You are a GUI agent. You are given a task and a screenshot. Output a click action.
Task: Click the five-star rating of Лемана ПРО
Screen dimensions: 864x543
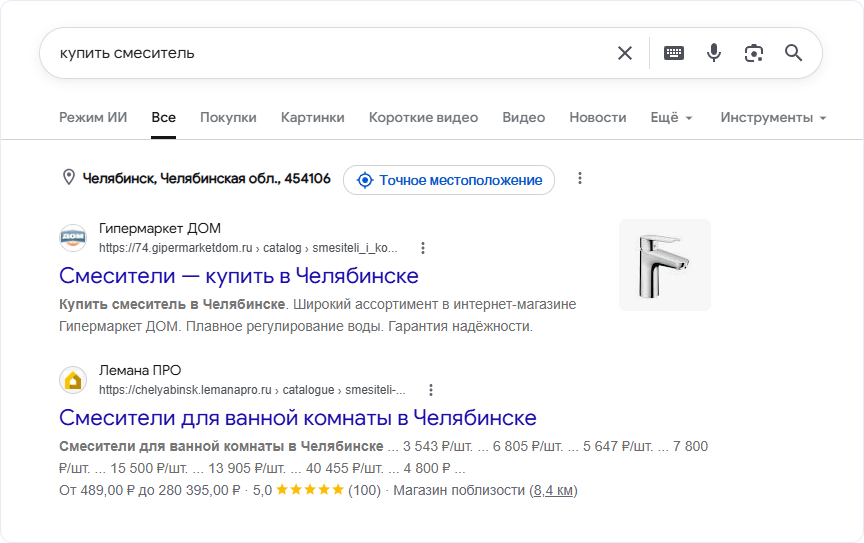(310, 490)
